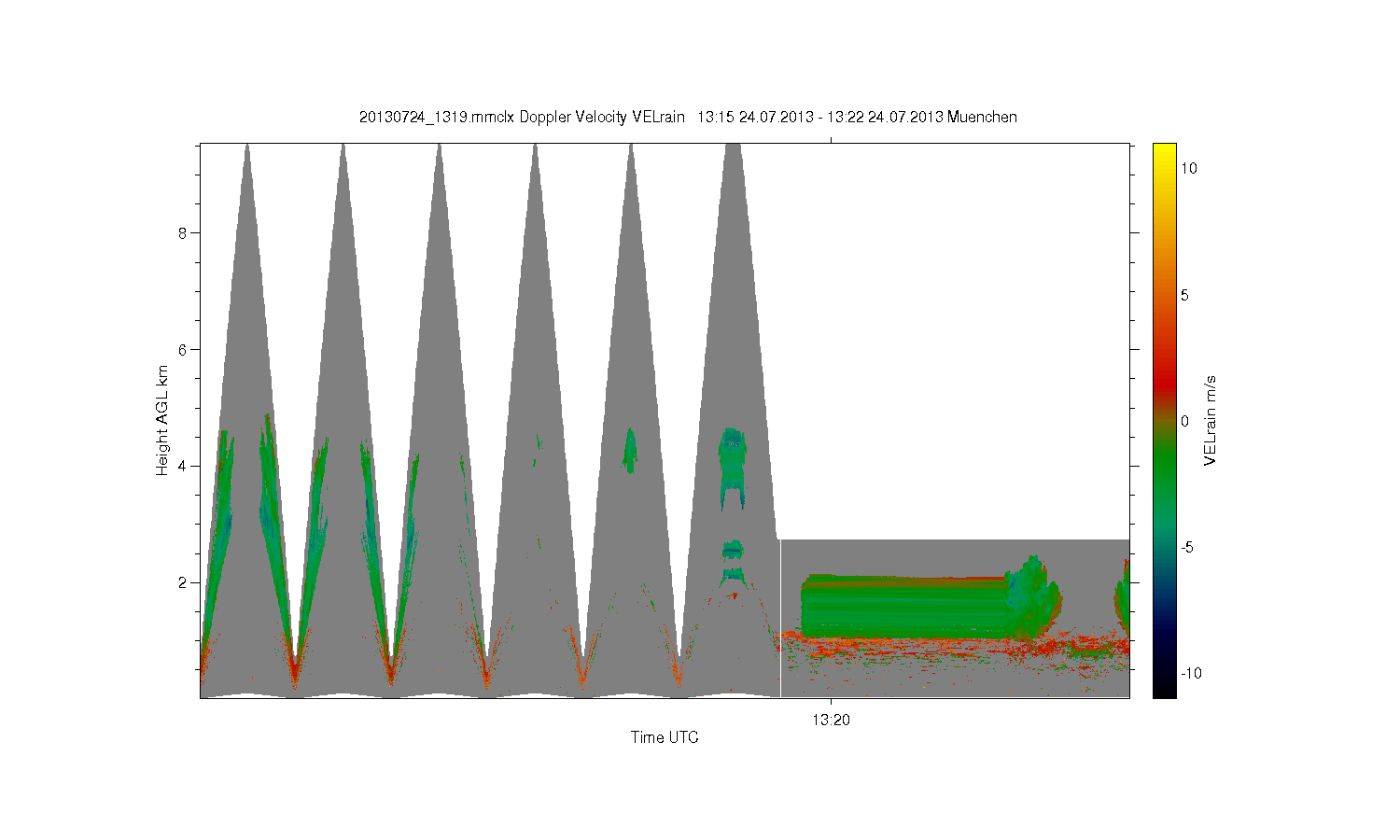Click the wide green rain band
This screenshot has height=840, width=1400.
click(x=903, y=607)
